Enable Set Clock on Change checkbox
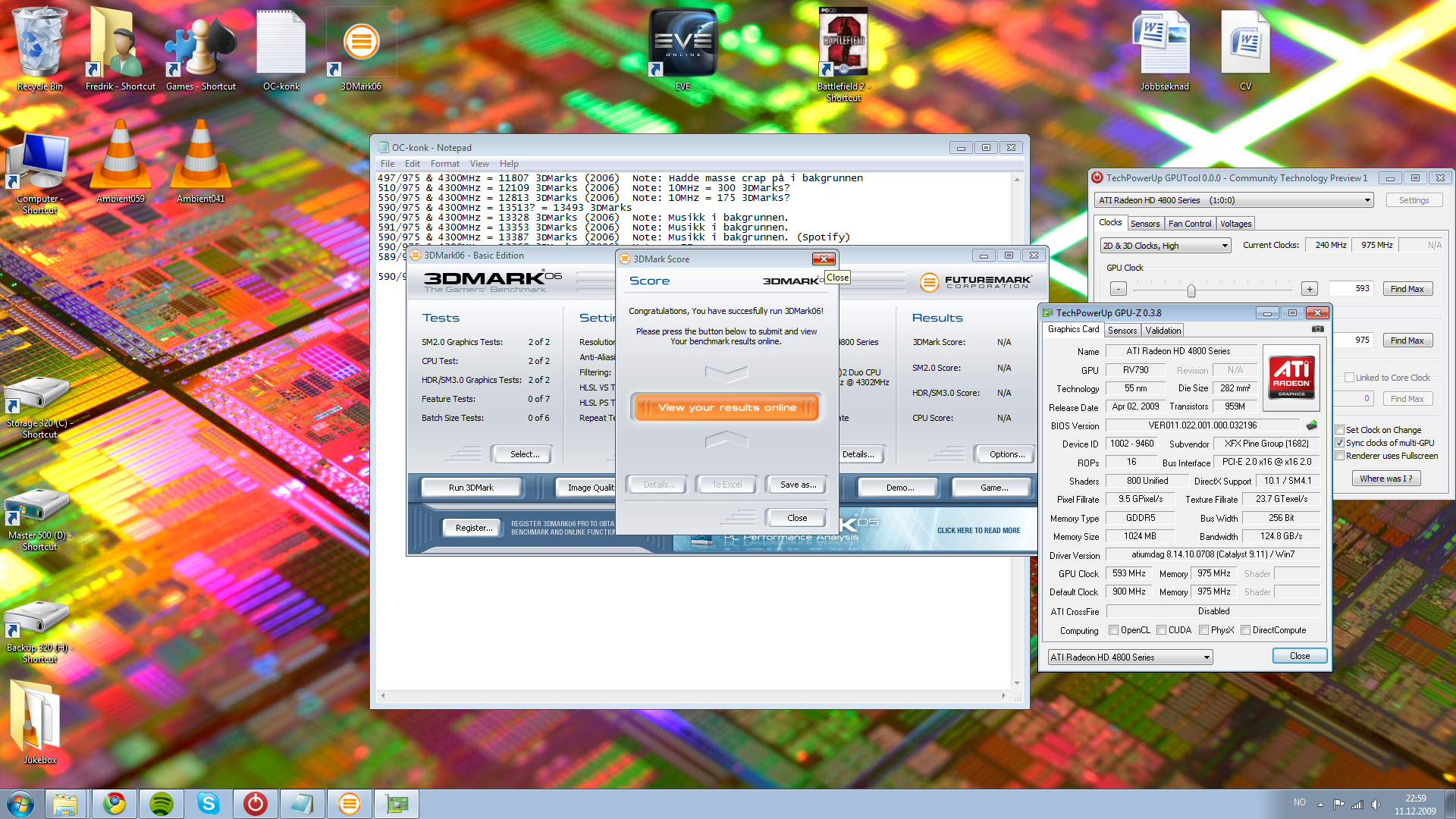Screen dimensions: 1456x819 click(x=1340, y=430)
